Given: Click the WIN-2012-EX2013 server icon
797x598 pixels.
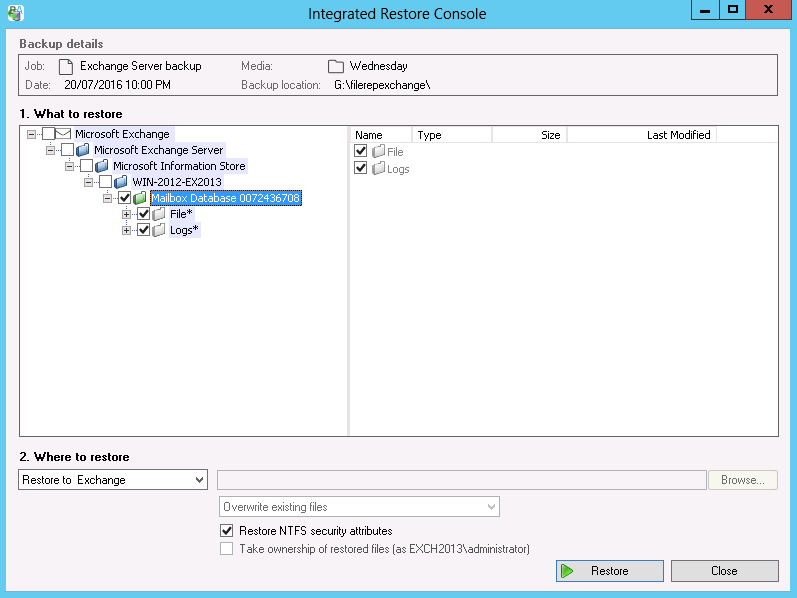Looking at the screenshot, I should (121, 182).
